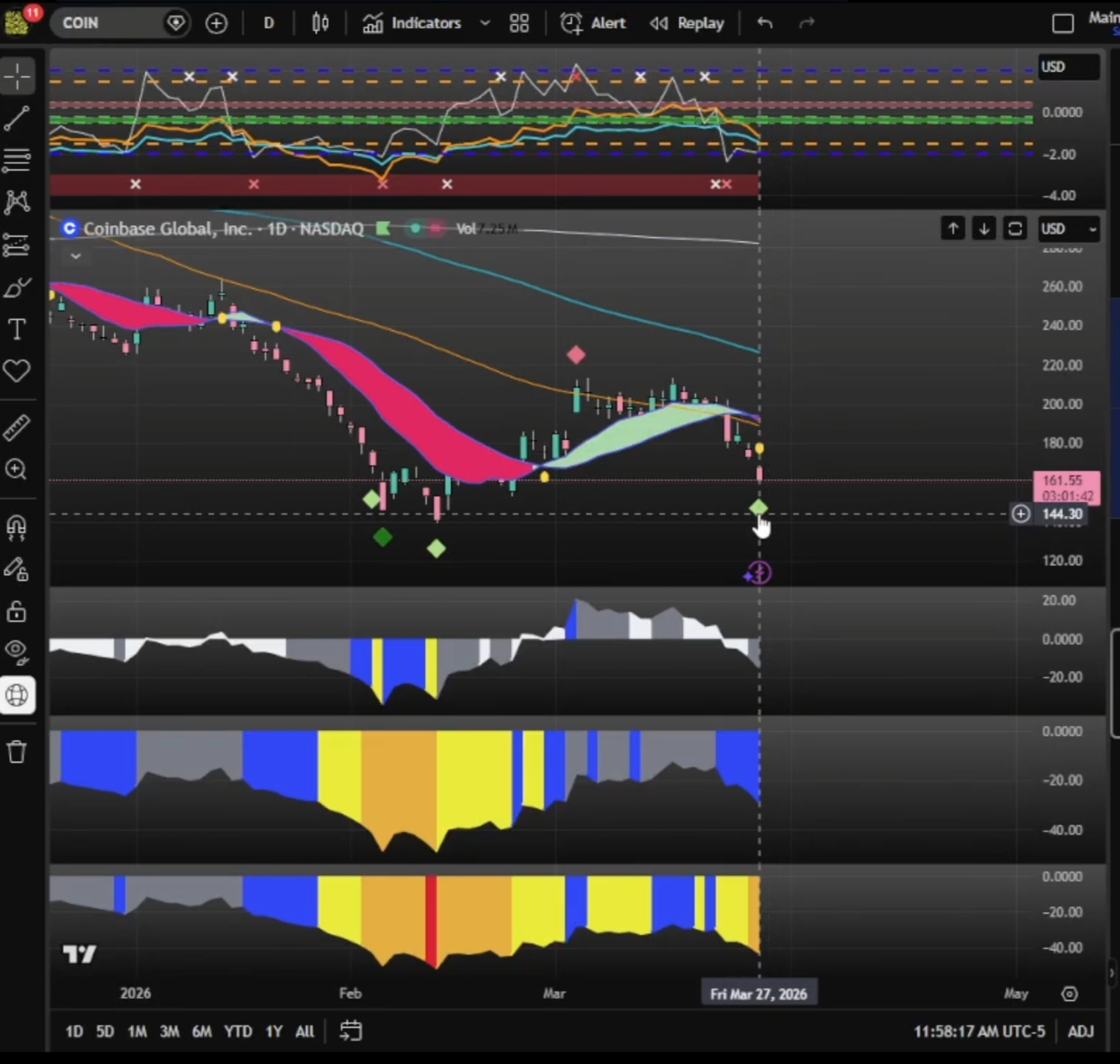The width and height of the screenshot is (1120, 1064).
Task: Click the highlighted globe icon in left toolbar
Action: click(x=17, y=695)
